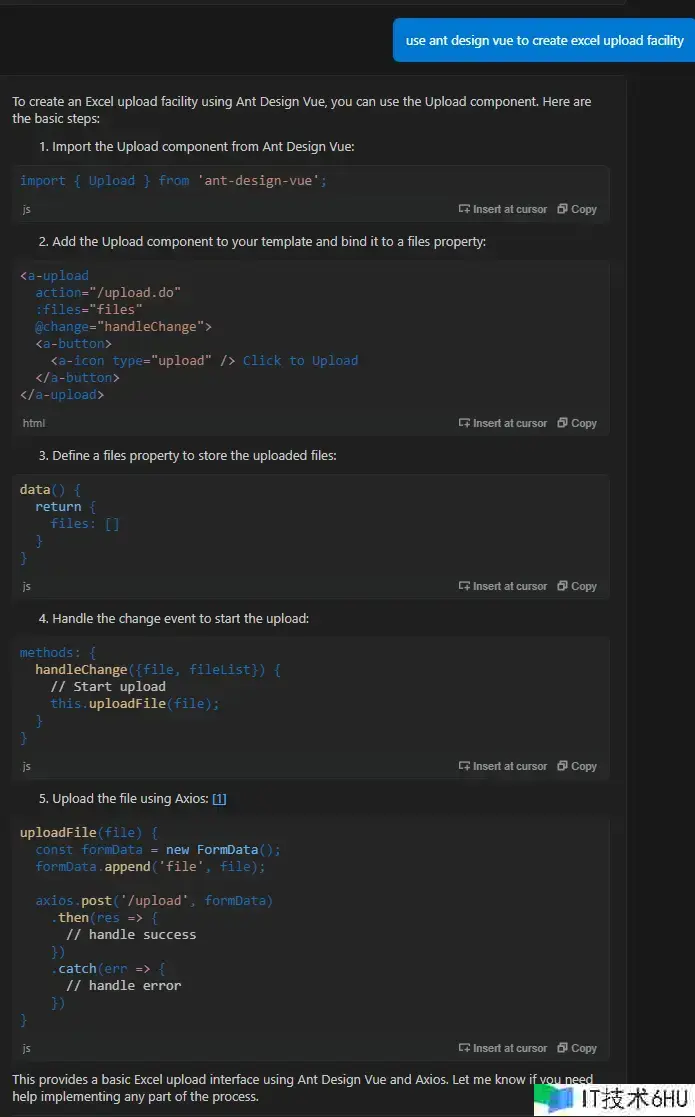
Task: Open the [1] reference link
Action: pyautogui.click(x=219, y=799)
